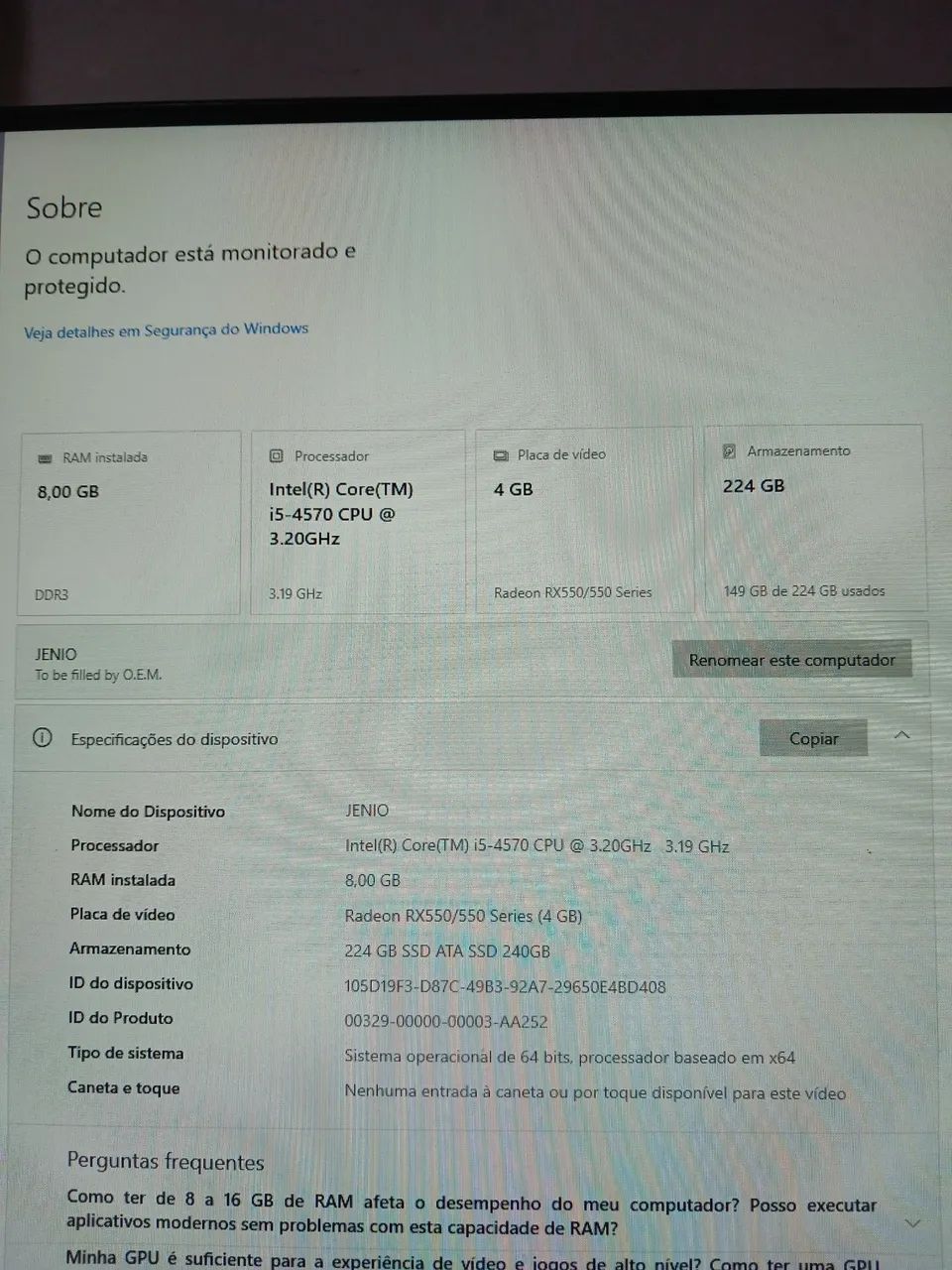Screen dimensions: 952x1270
Task: Open the RAM instalada 8,00 GB card
Action: pos(130,524)
